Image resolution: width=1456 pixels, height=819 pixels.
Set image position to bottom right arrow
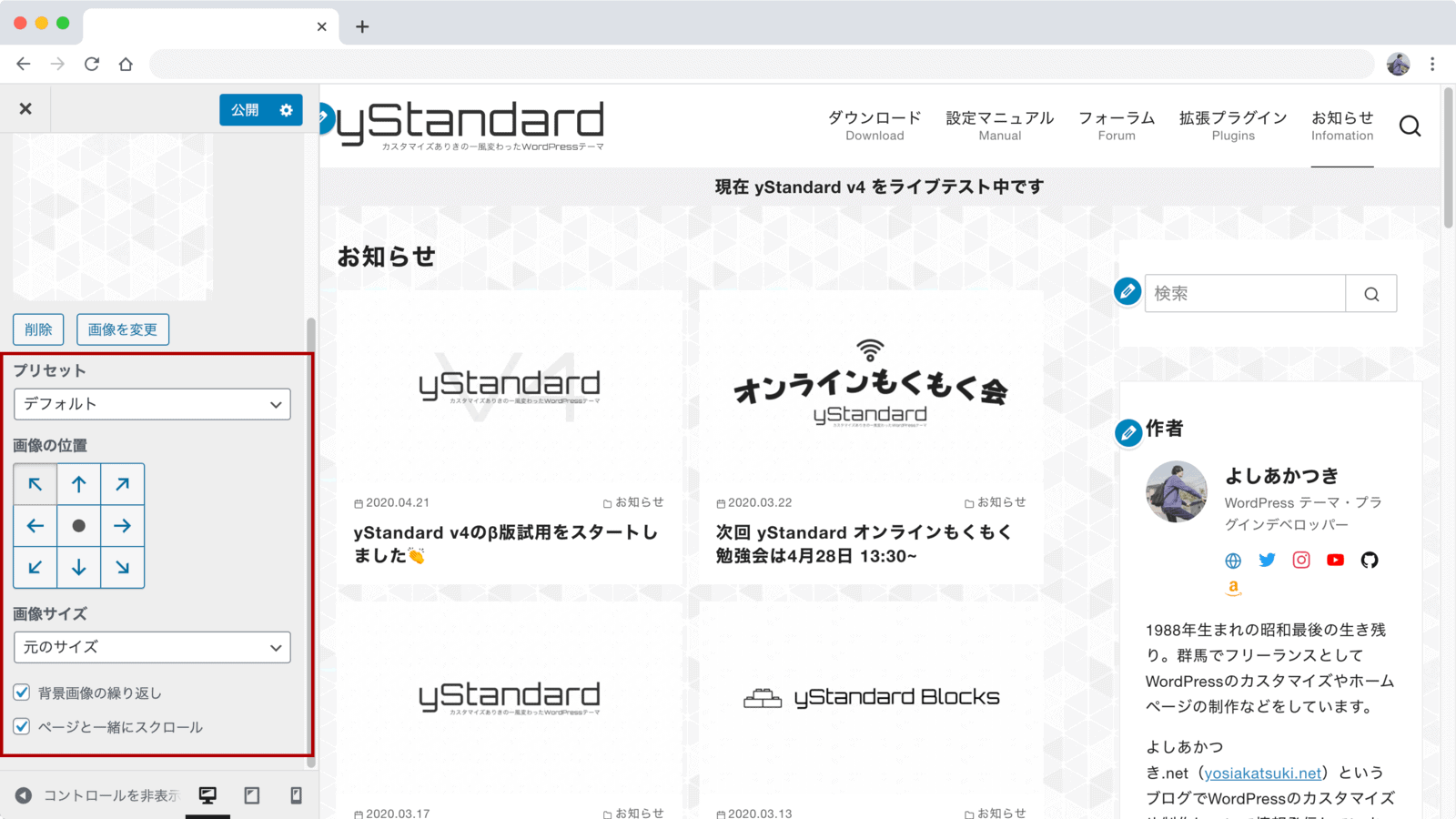(x=123, y=568)
